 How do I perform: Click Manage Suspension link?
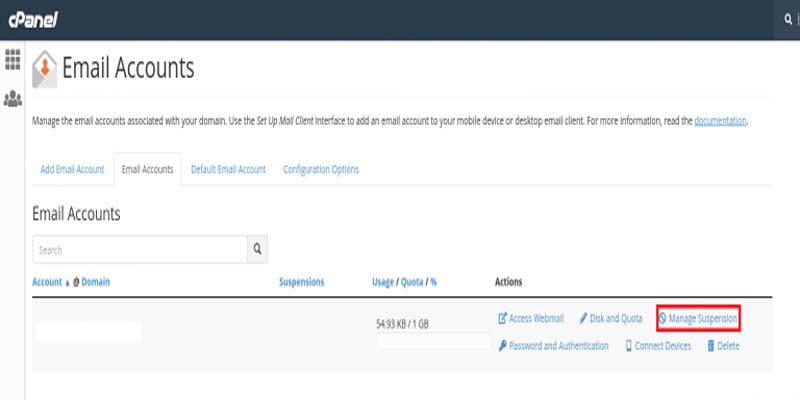pyautogui.click(x=698, y=318)
